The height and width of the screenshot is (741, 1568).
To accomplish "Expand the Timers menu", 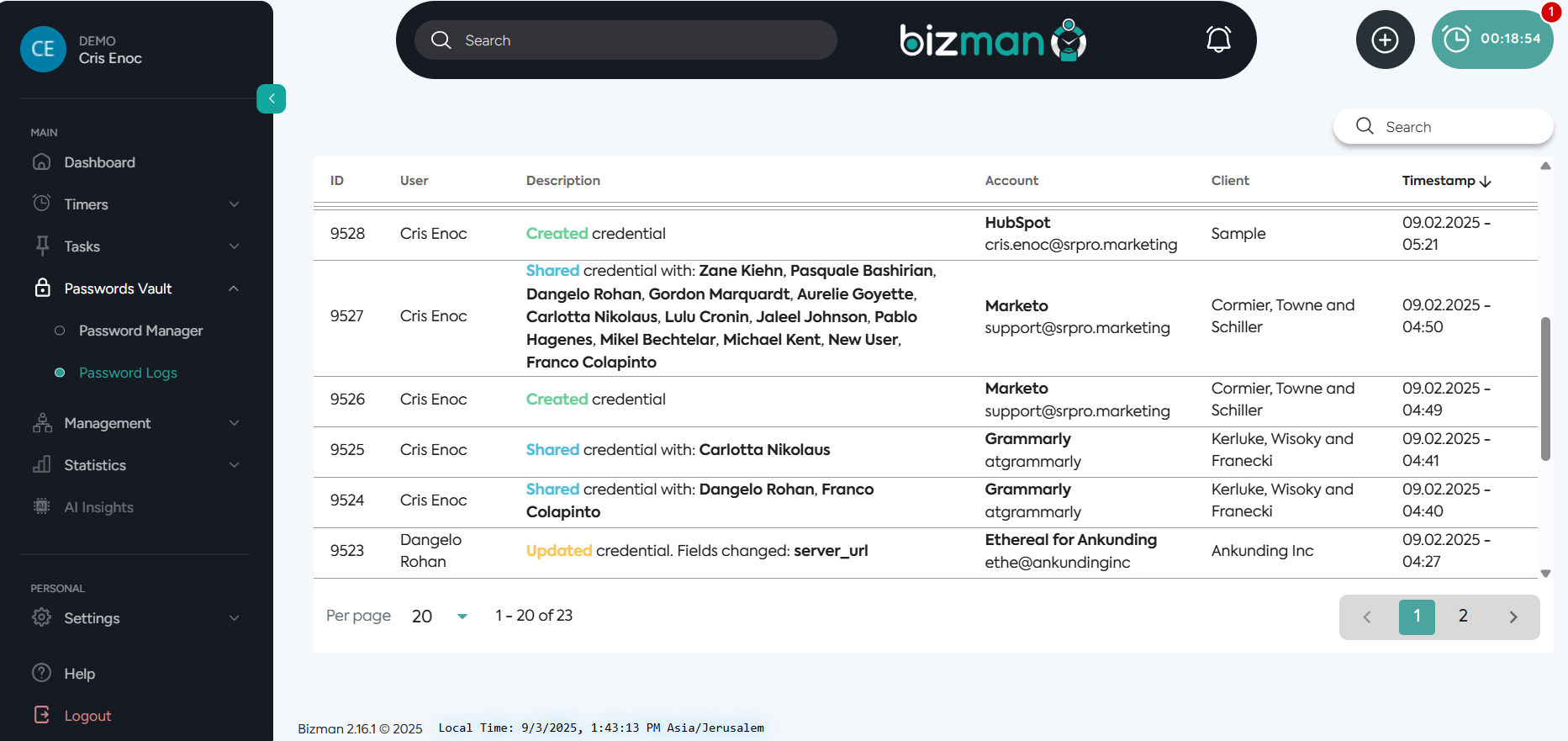I will [x=135, y=204].
